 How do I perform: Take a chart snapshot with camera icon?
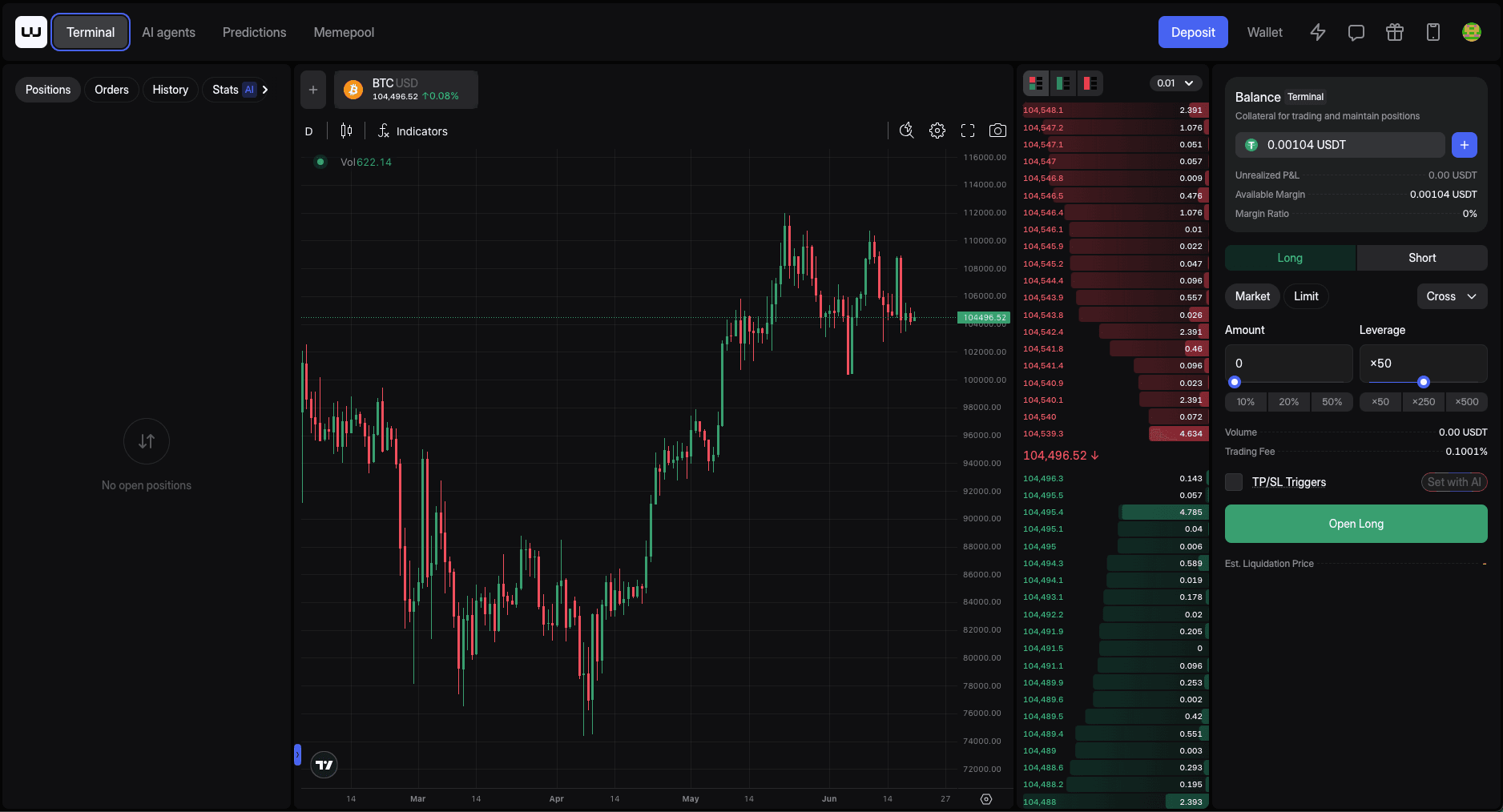[x=997, y=131]
